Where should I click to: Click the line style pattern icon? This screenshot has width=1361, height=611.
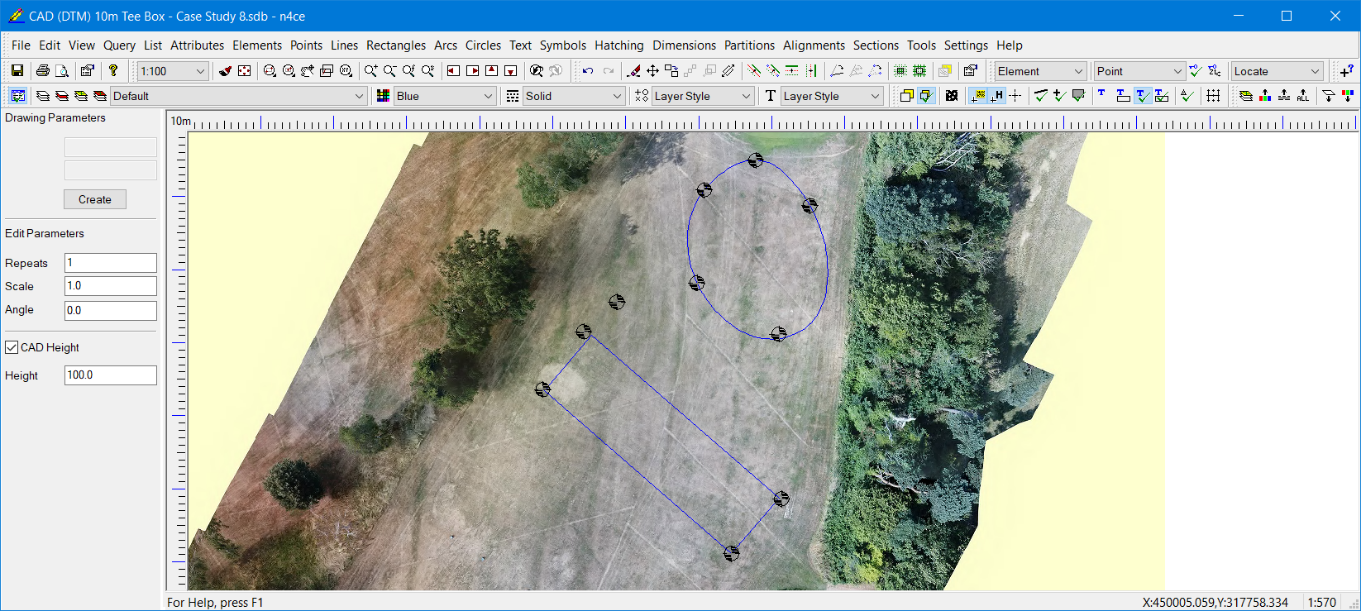512,96
